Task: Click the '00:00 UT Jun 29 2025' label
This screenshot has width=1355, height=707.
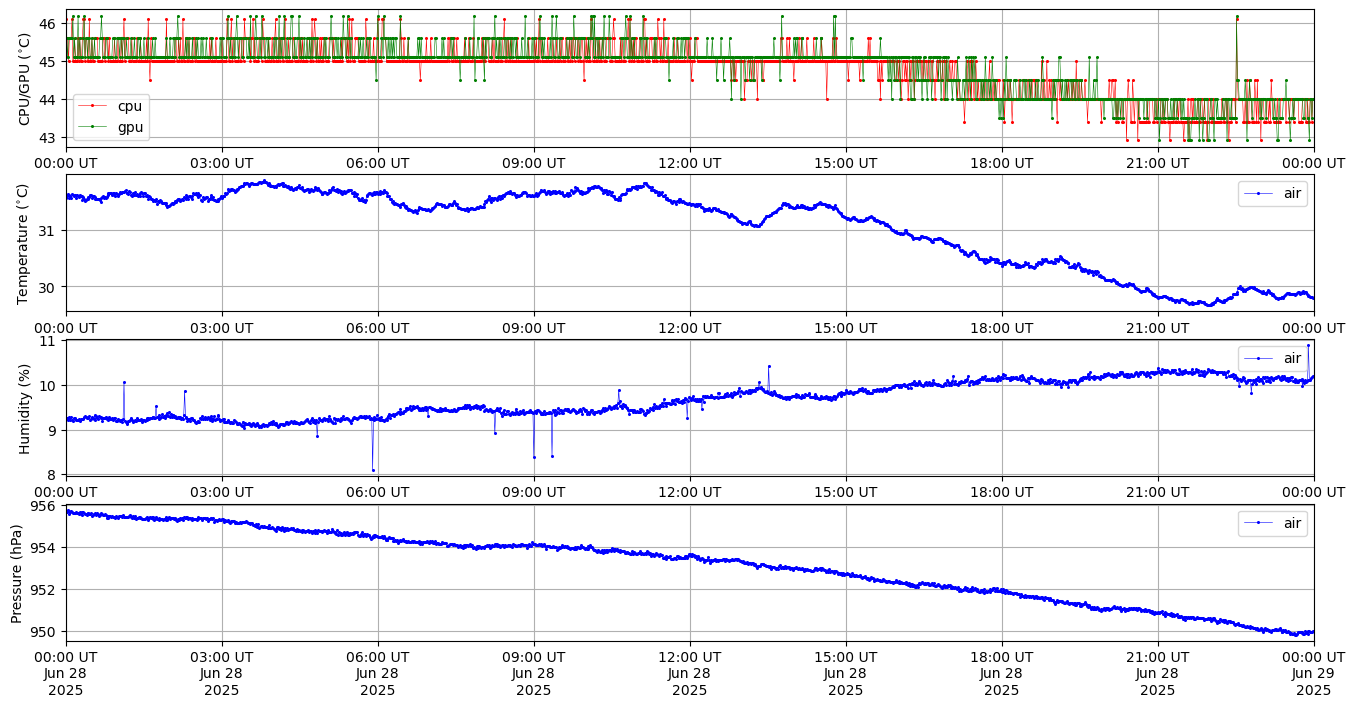Action: 1314,674
